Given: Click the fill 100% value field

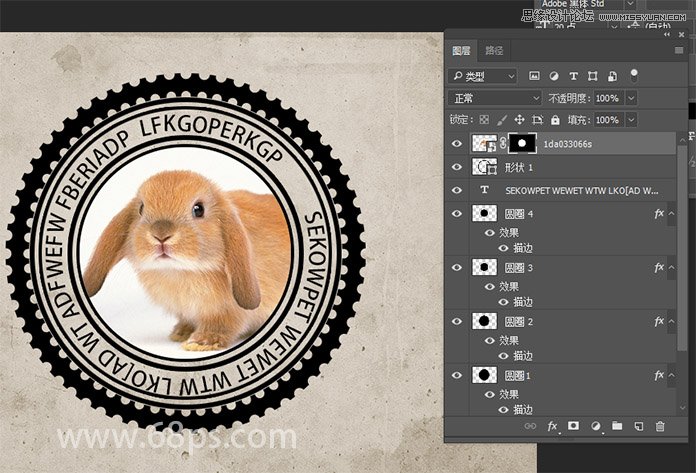Looking at the screenshot, I should click(607, 120).
